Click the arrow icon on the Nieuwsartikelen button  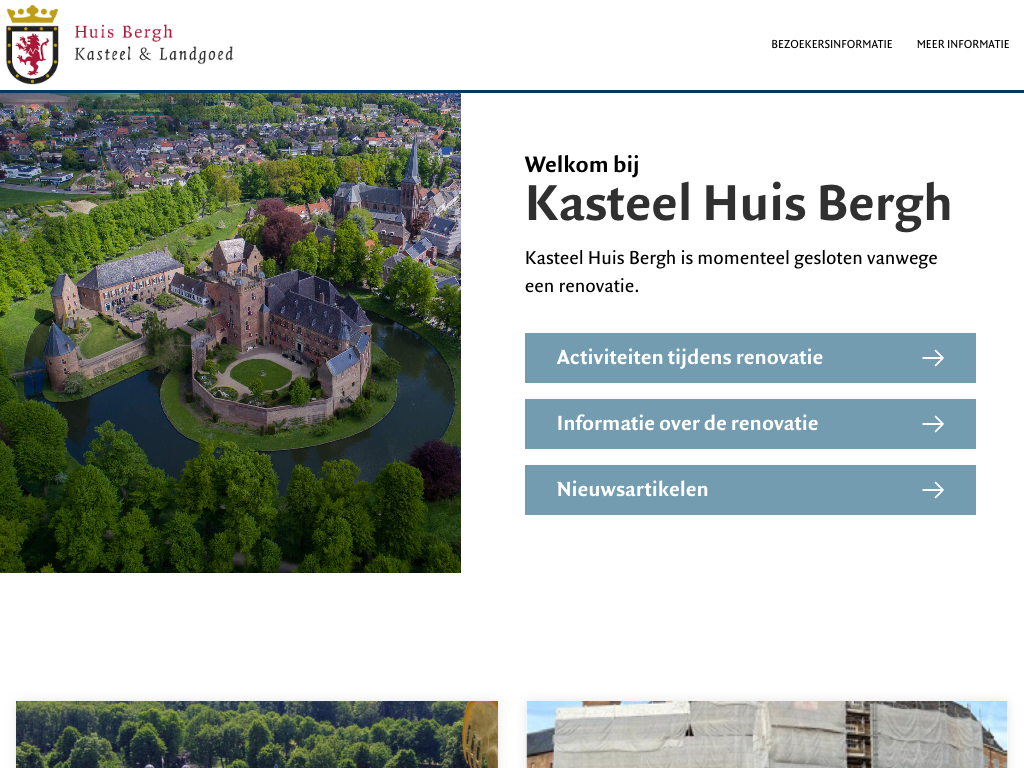932,490
